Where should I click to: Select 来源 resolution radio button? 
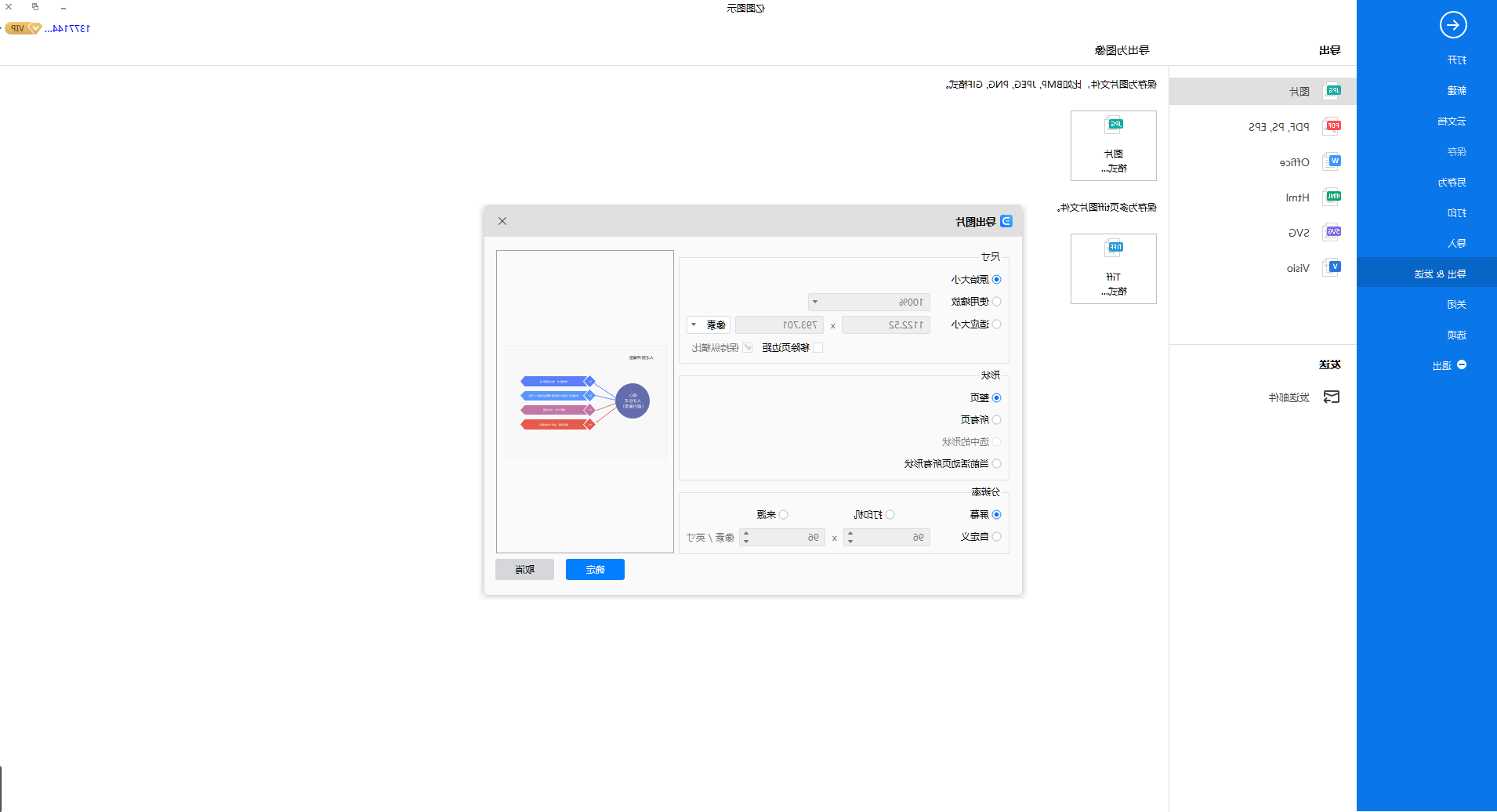pos(784,515)
